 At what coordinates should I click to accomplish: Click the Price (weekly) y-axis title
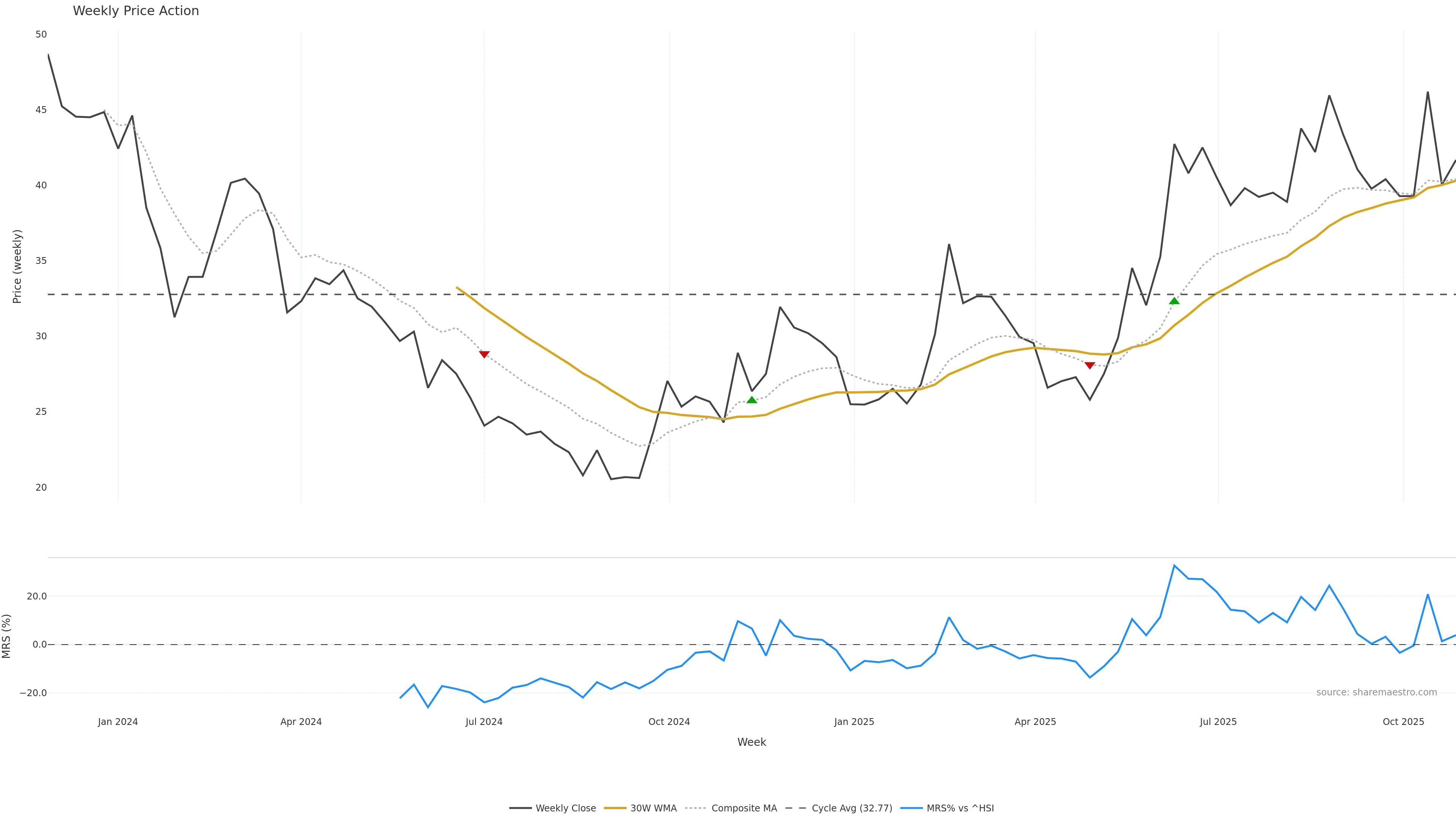(17, 266)
